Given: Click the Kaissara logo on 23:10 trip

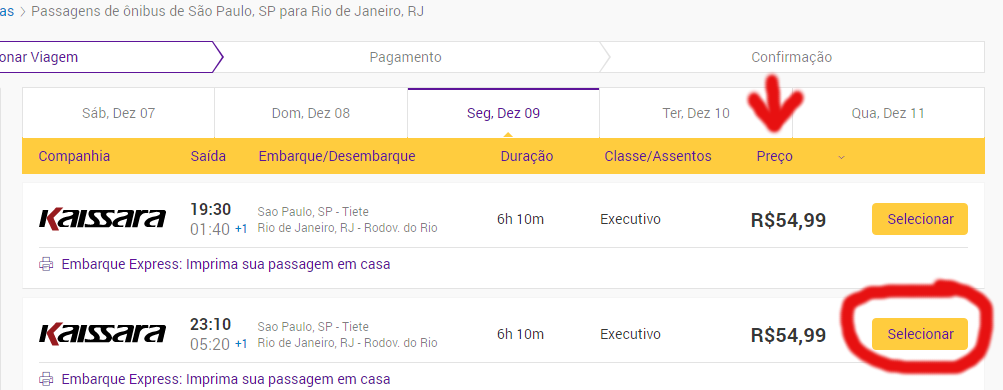Looking at the screenshot, I should click(x=102, y=333).
